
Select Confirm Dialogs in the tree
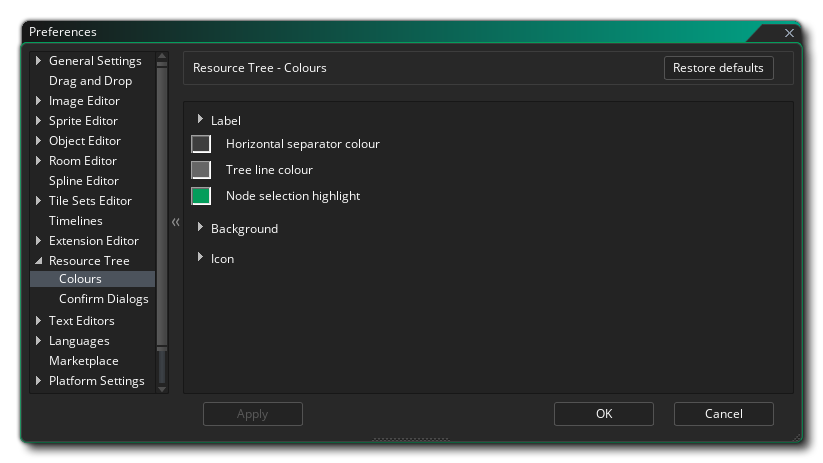[x=103, y=299]
